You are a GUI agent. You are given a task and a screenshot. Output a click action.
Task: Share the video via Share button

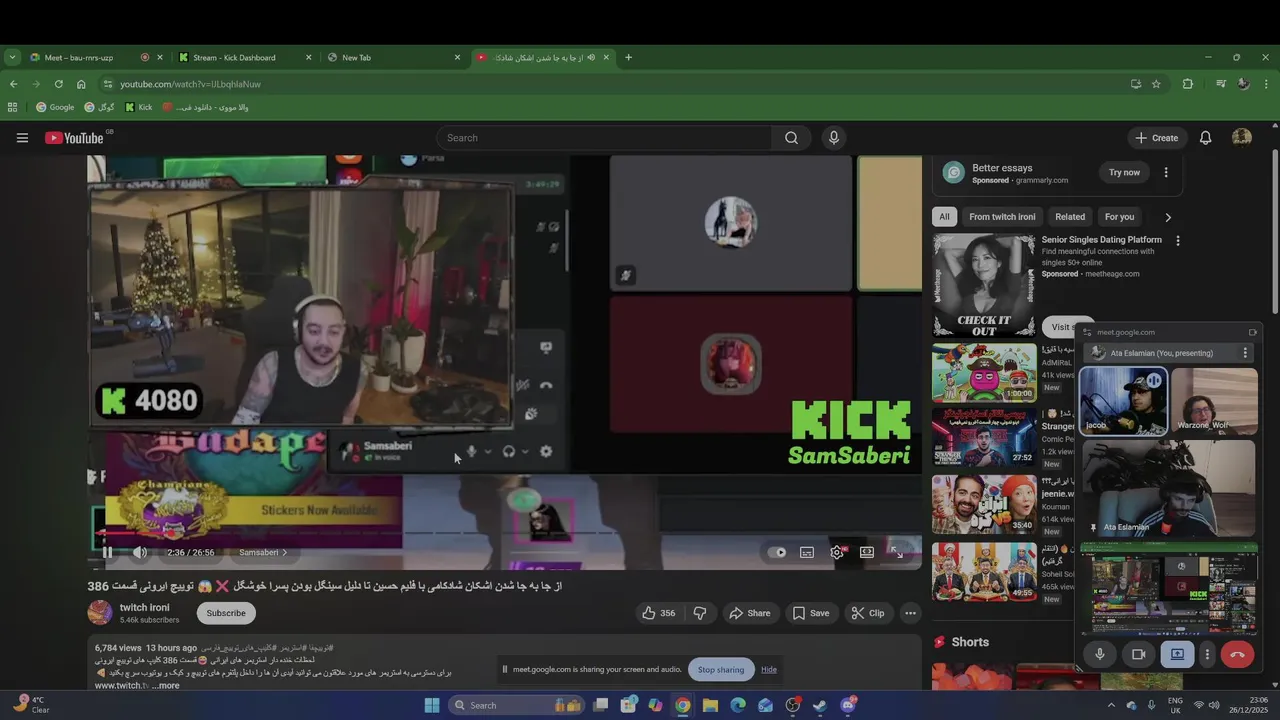pos(750,613)
